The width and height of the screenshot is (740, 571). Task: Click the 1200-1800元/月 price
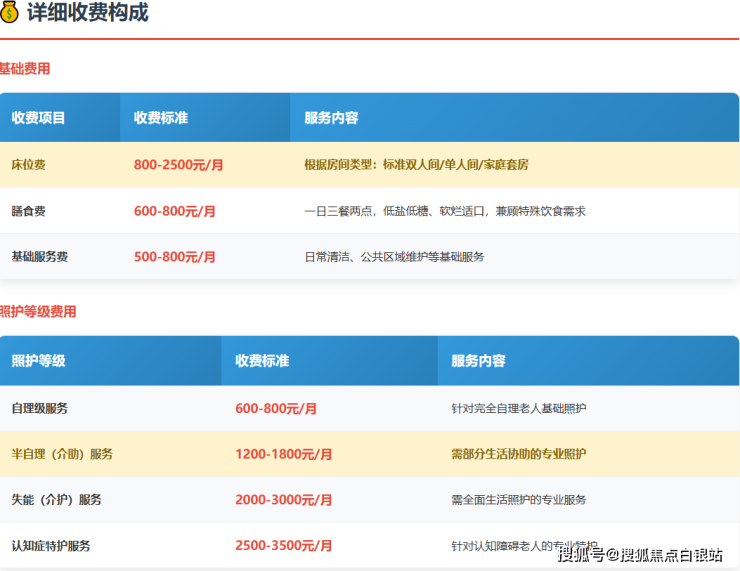pyautogui.click(x=283, y=454)
